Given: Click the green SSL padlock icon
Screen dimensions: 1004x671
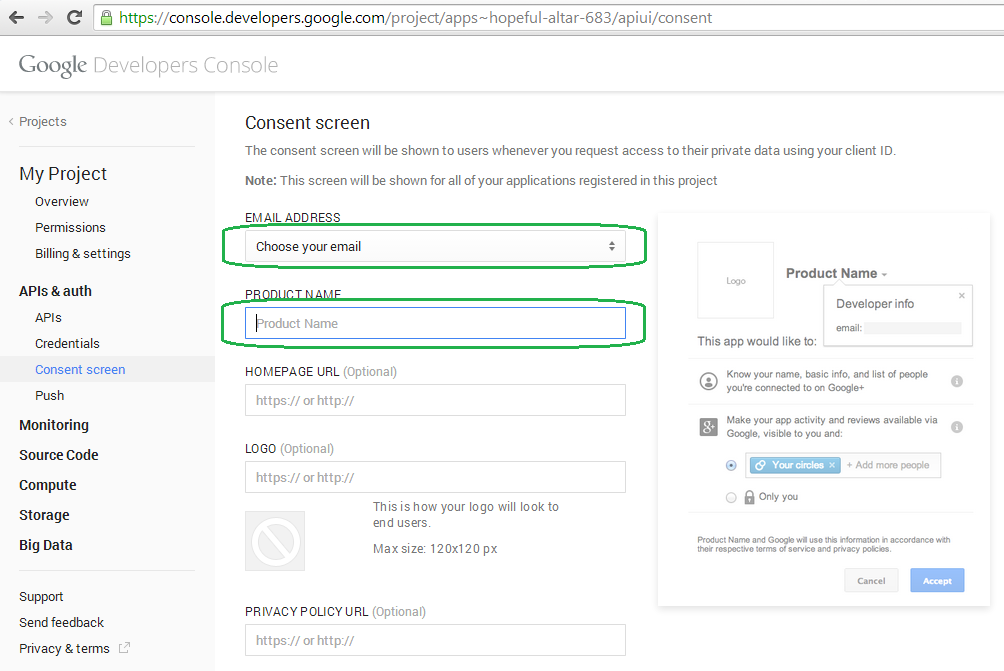Looking at the screenshot, I should (106, 17).
